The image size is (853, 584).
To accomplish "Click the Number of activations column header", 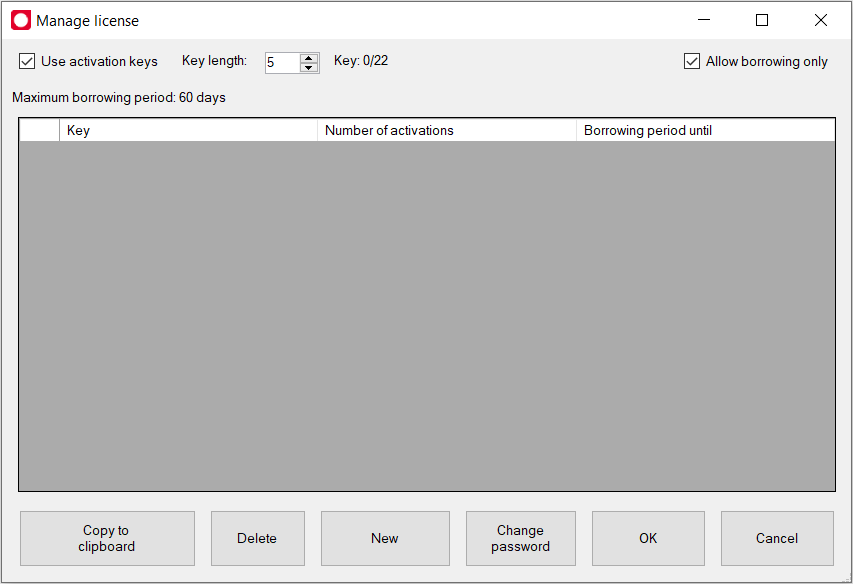I will pyautogui.click(x=446, y=131).
